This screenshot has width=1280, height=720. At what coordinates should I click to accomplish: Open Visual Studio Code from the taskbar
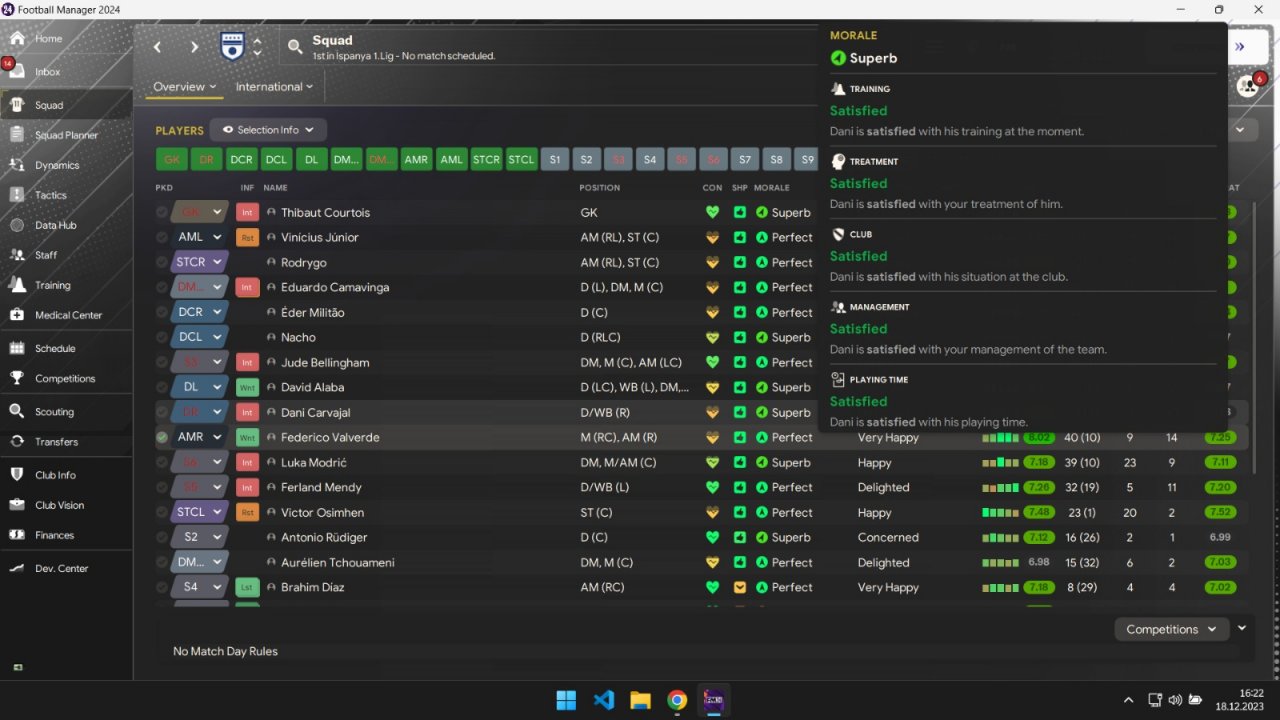tap(604, 700)
